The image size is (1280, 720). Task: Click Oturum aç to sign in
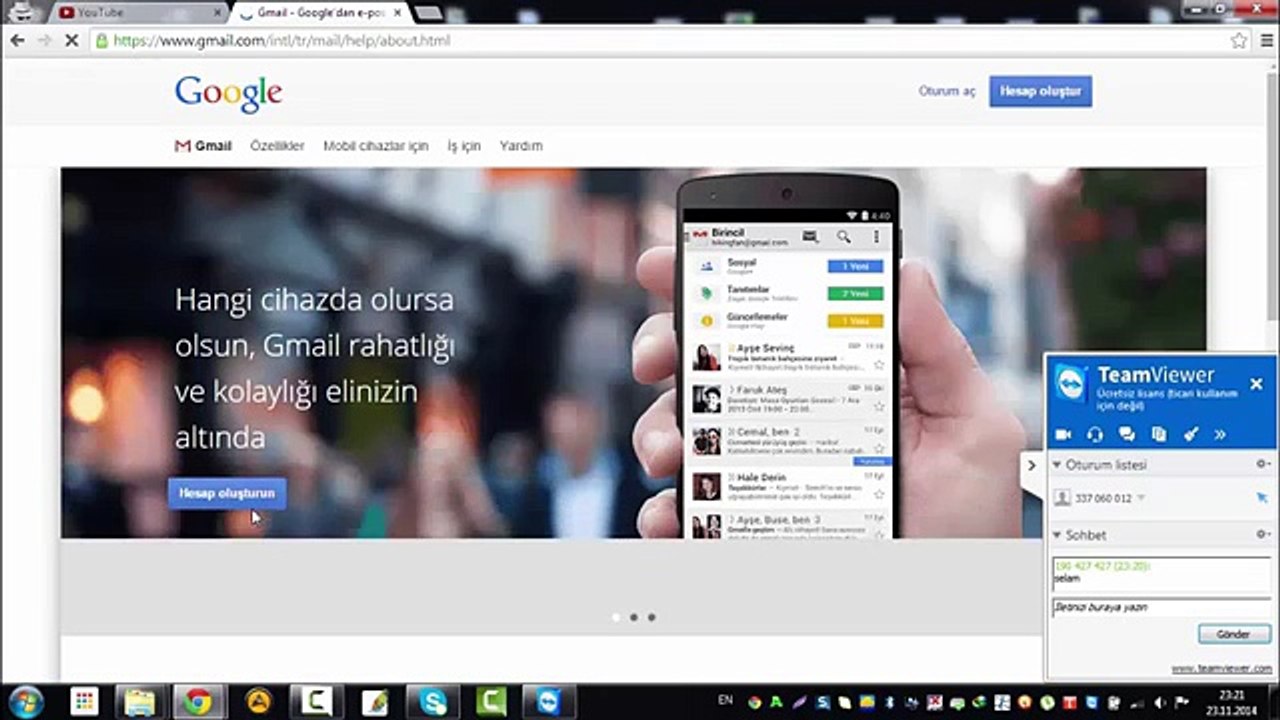coord(946,91)
